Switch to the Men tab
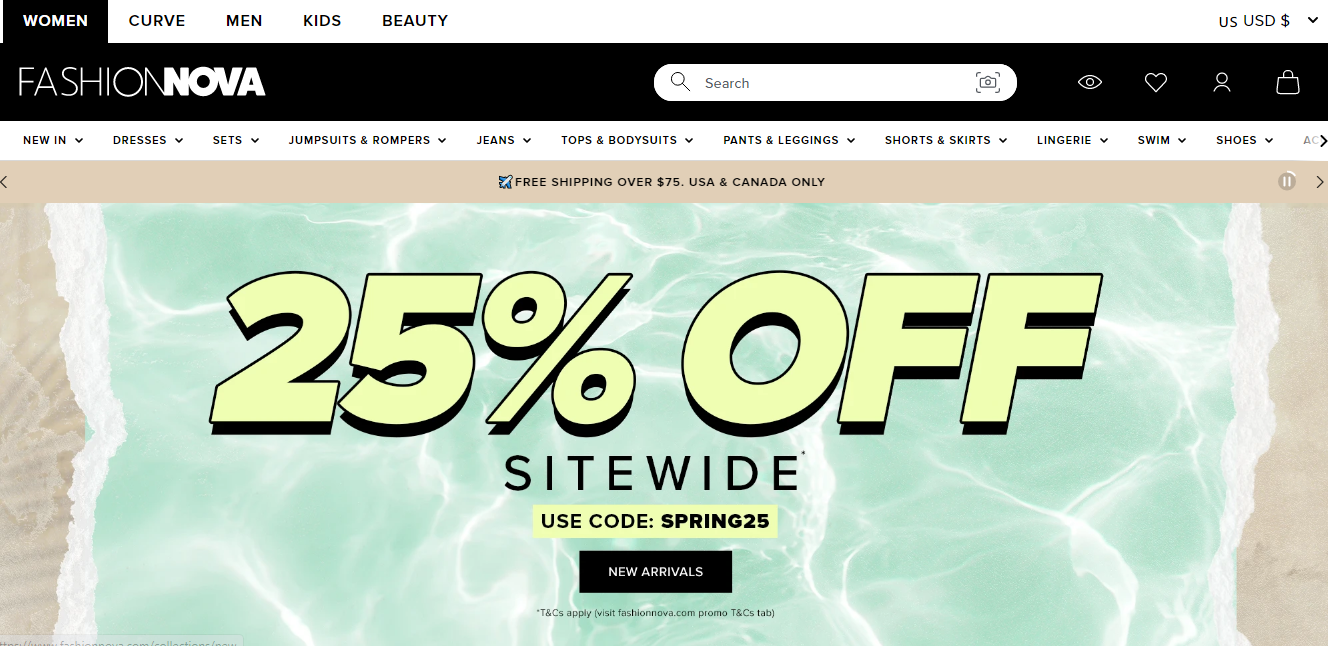 (244, 21)
